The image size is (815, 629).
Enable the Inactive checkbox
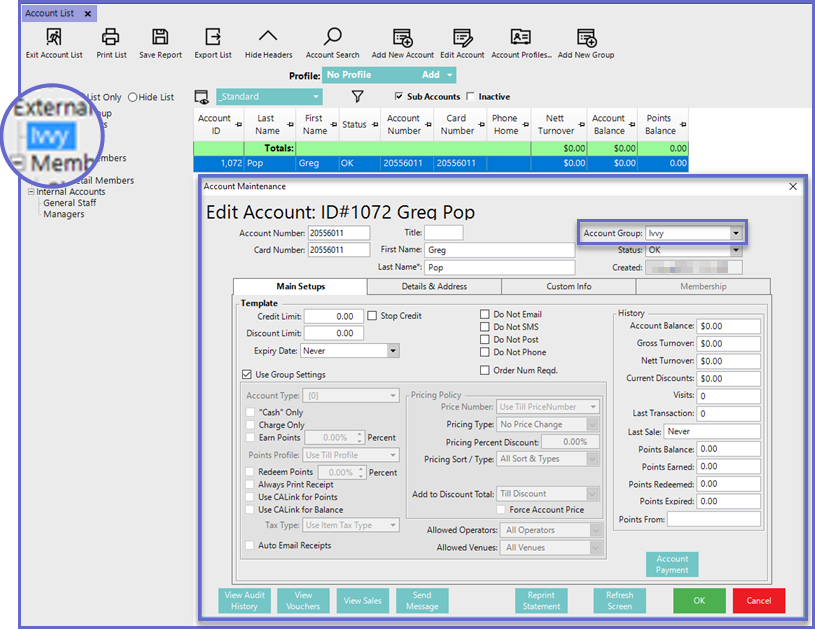[470, 96]
